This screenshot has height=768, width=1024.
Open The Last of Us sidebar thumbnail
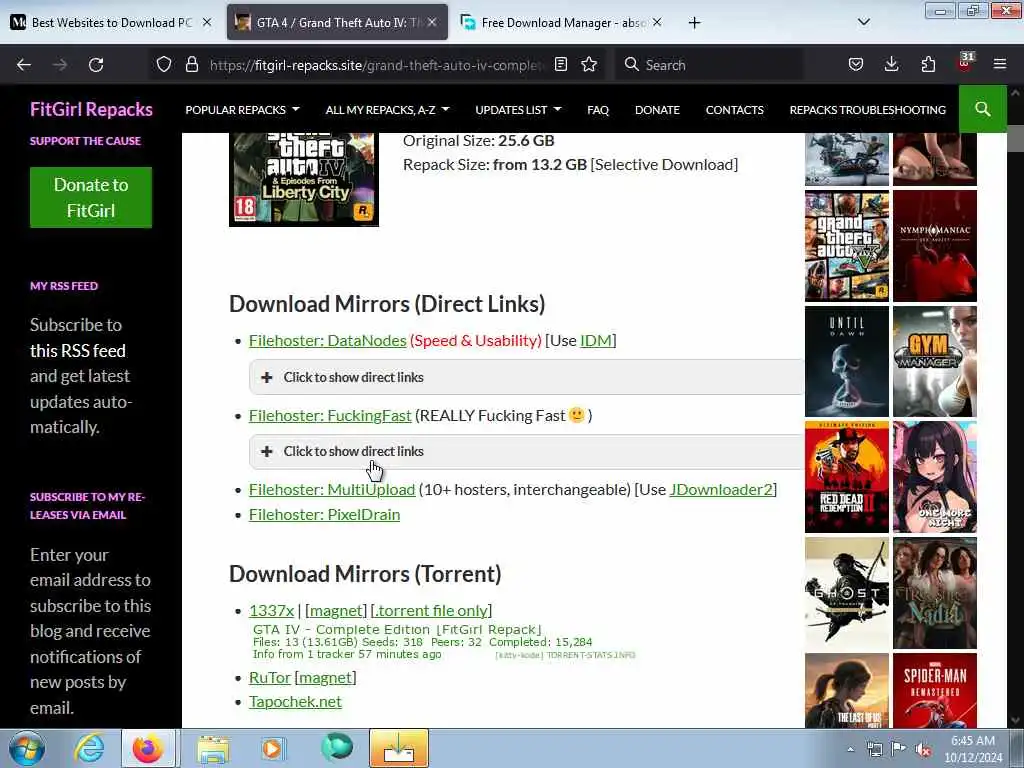tap(846, 690)
